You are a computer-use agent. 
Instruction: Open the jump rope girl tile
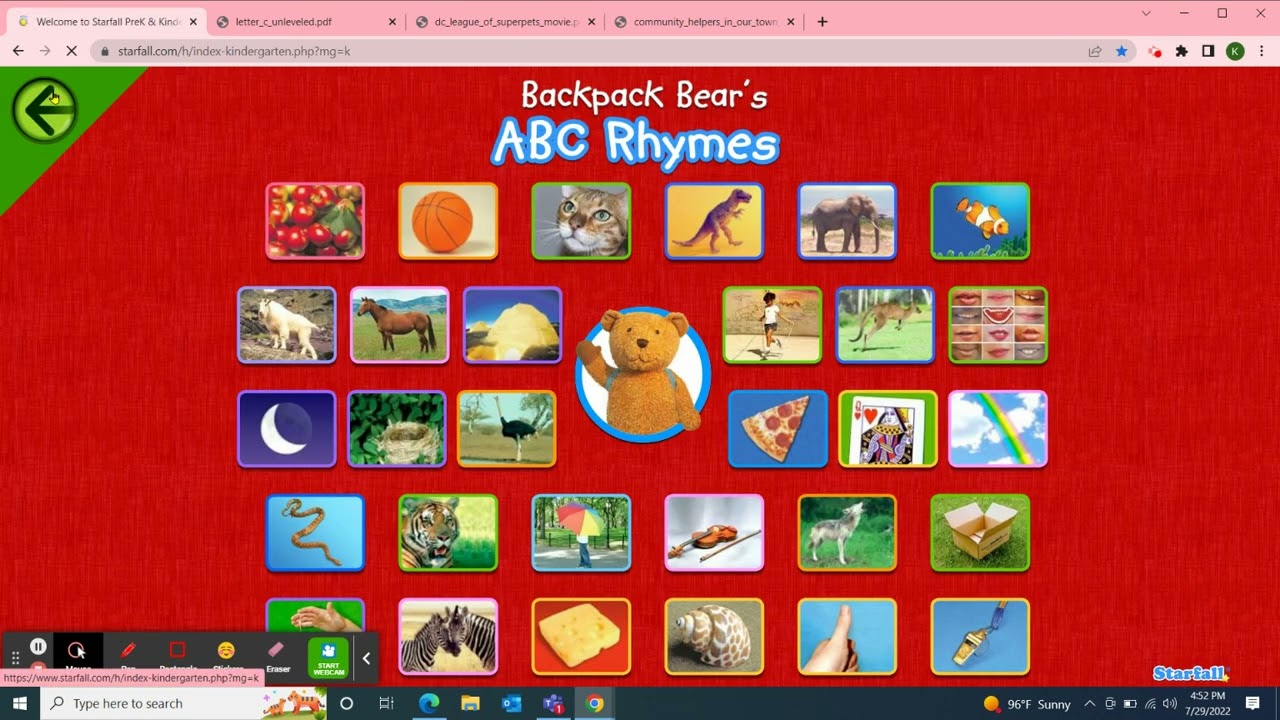(772, 325)
